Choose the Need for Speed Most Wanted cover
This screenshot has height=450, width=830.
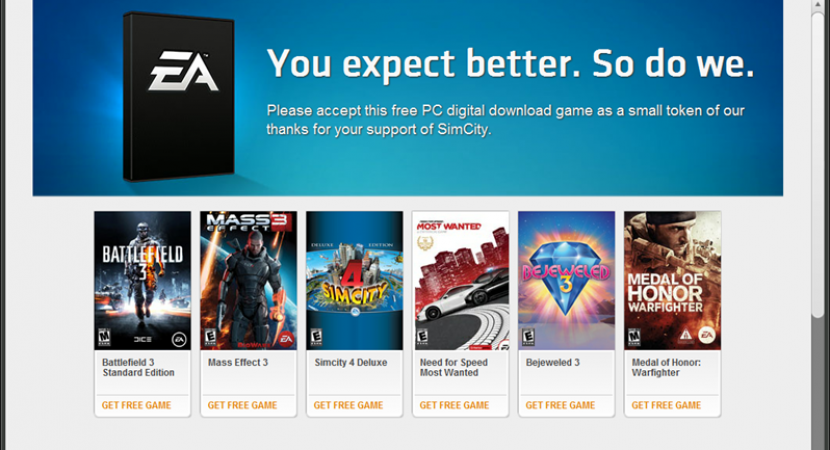pos(461,281)
